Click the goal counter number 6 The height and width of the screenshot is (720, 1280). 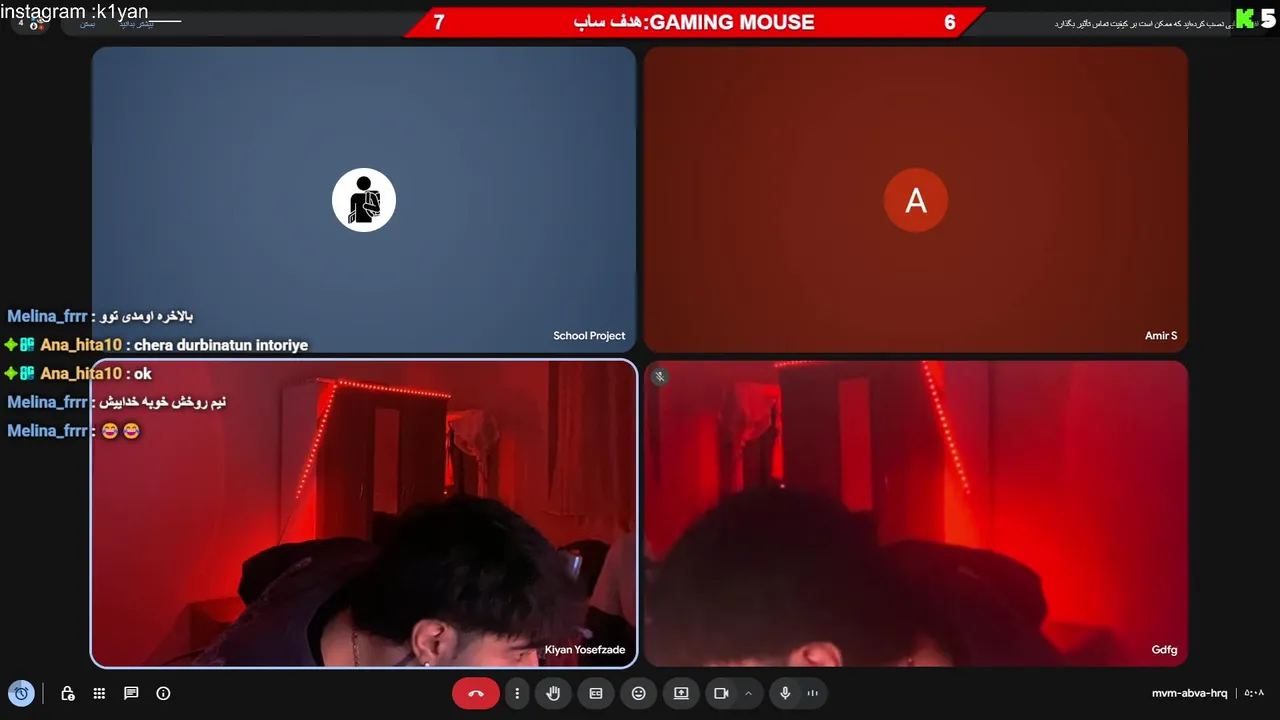pyautogui.click(x=950, y=22)
